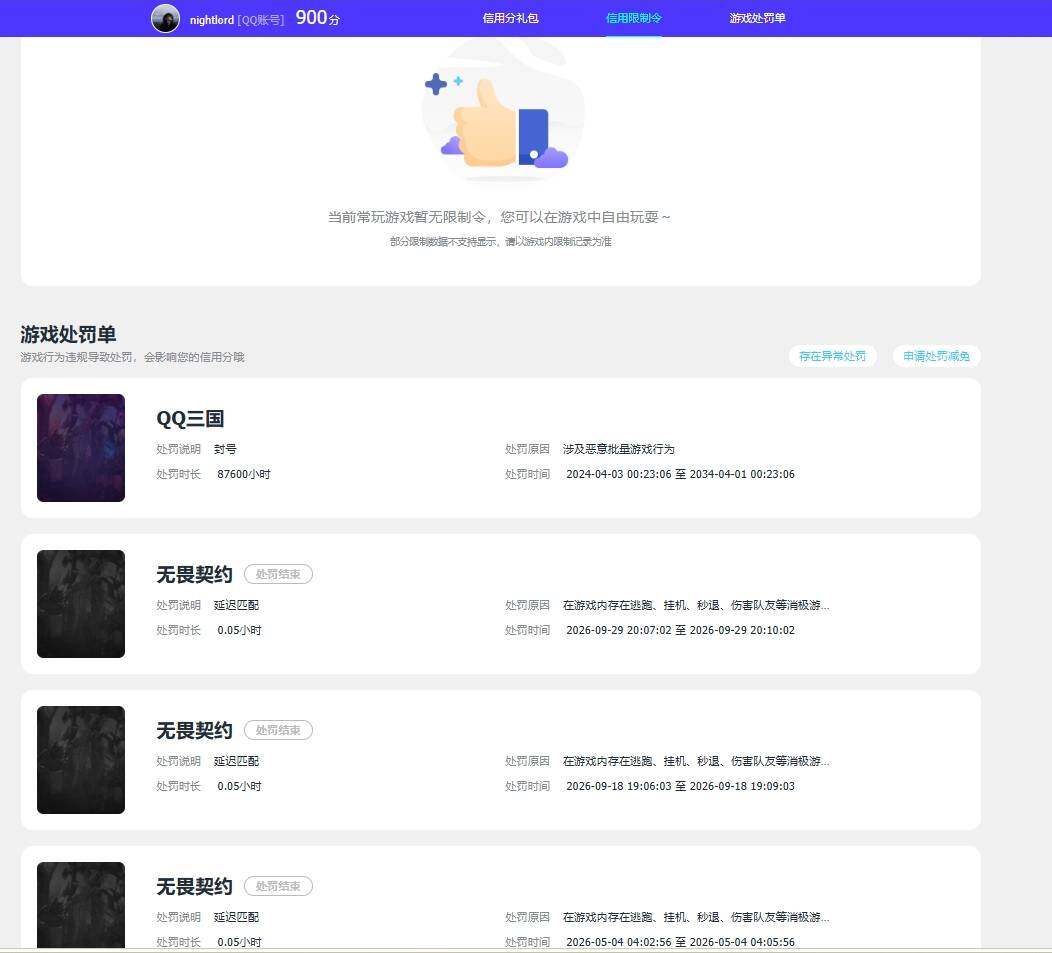Open 无畏契约 thumbnail dated 2026-09-18

point(81,760)
